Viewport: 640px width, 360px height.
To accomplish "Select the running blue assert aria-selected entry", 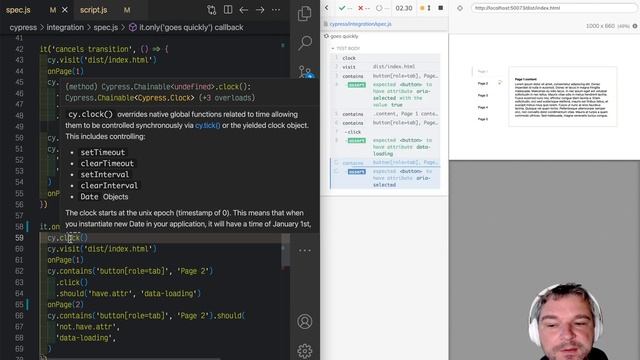I will click(385, 178).
